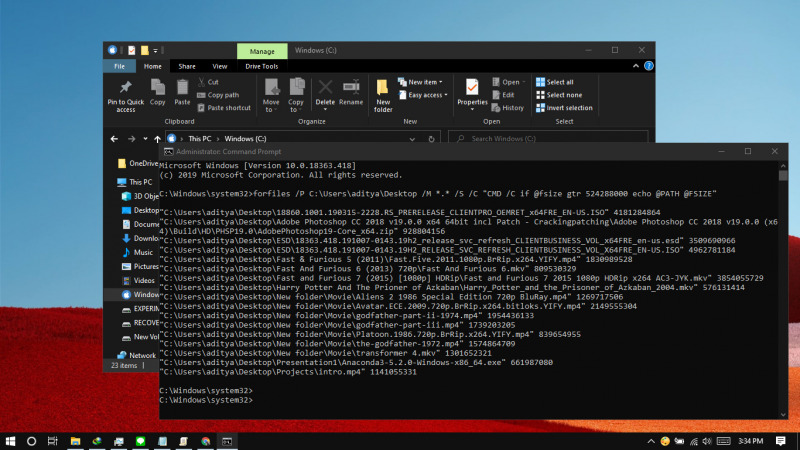Click the Search Windows (C:) field
800x450 pixels.
point(548,139)
